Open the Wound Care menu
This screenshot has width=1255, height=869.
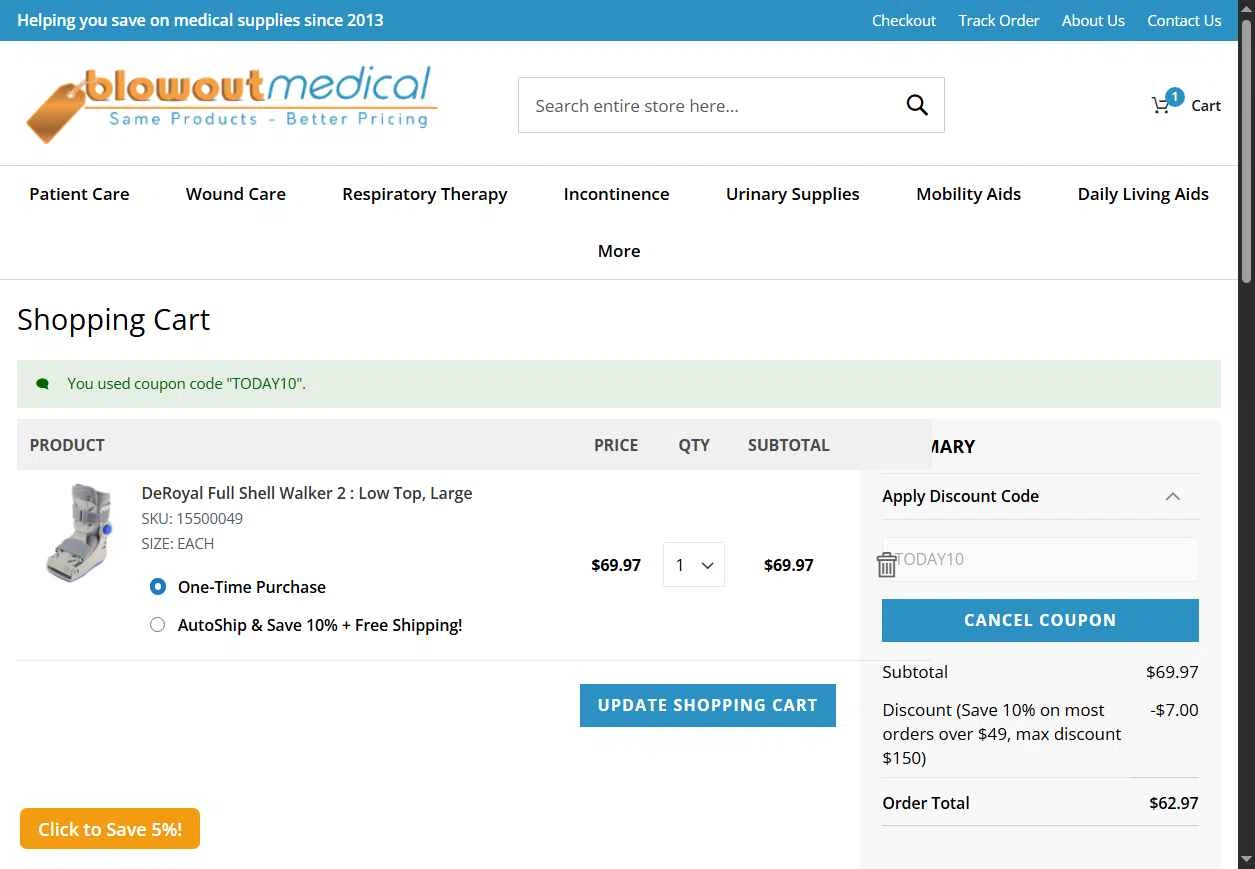[x=236, y=194]
